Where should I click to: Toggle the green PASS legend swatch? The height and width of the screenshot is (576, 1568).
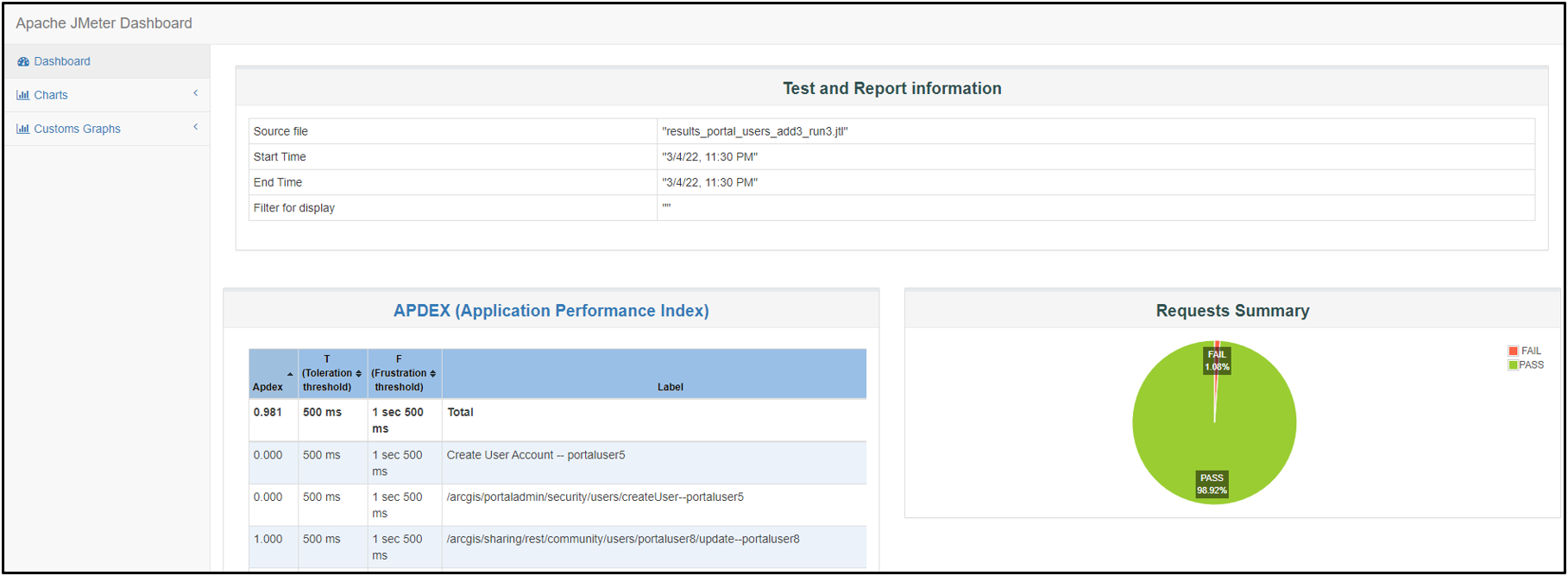coord(1513,365)
